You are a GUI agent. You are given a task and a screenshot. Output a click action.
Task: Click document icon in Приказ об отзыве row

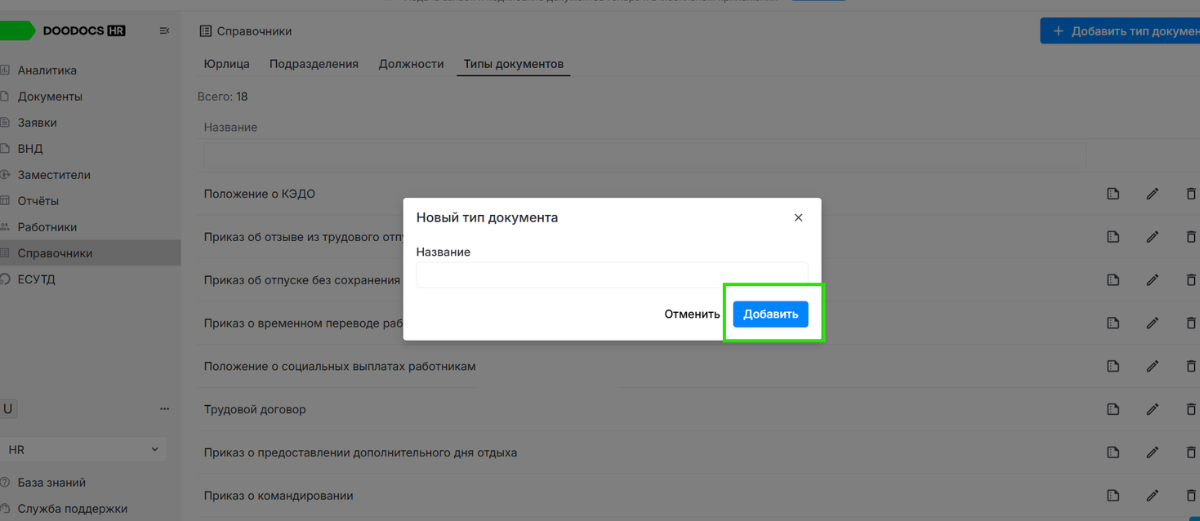pos(1113,237)
